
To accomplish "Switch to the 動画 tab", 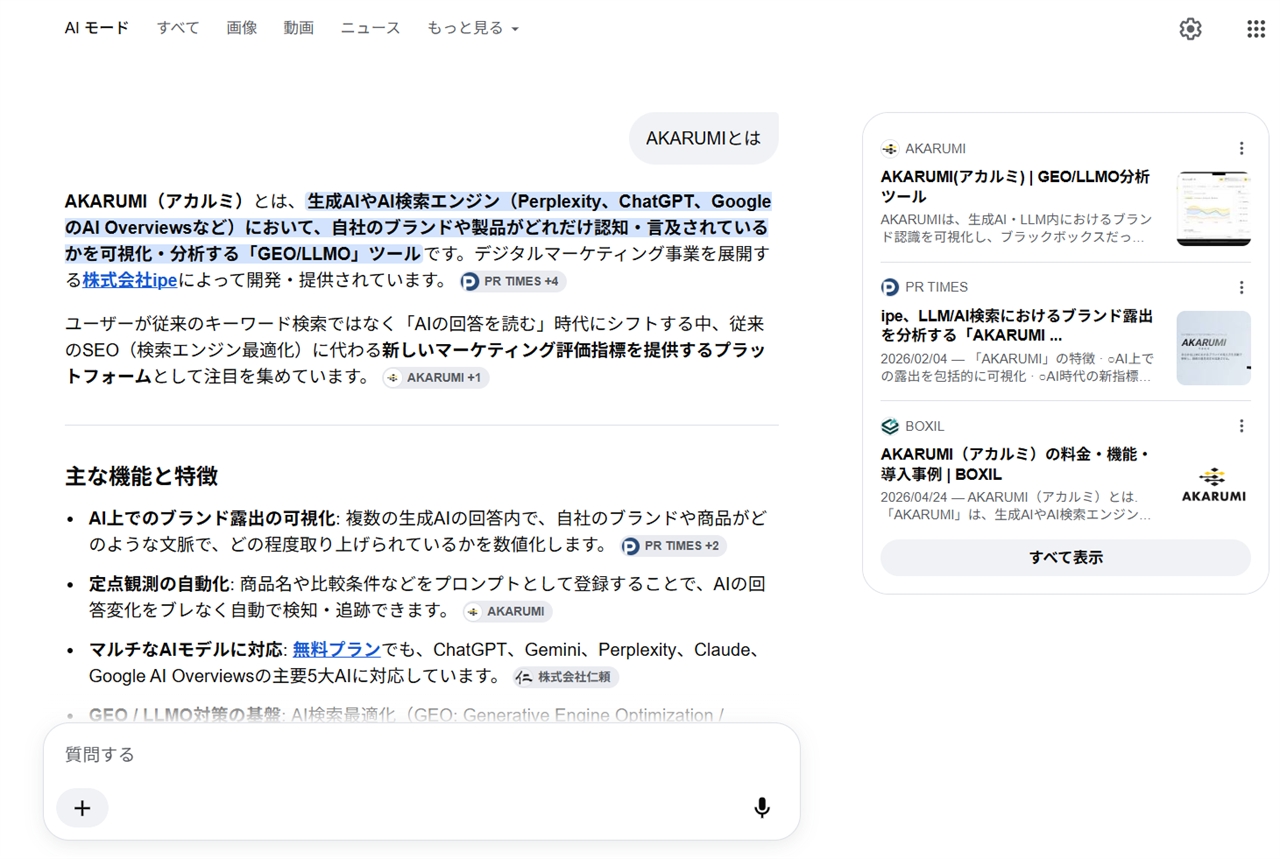I will click(298, 28).
